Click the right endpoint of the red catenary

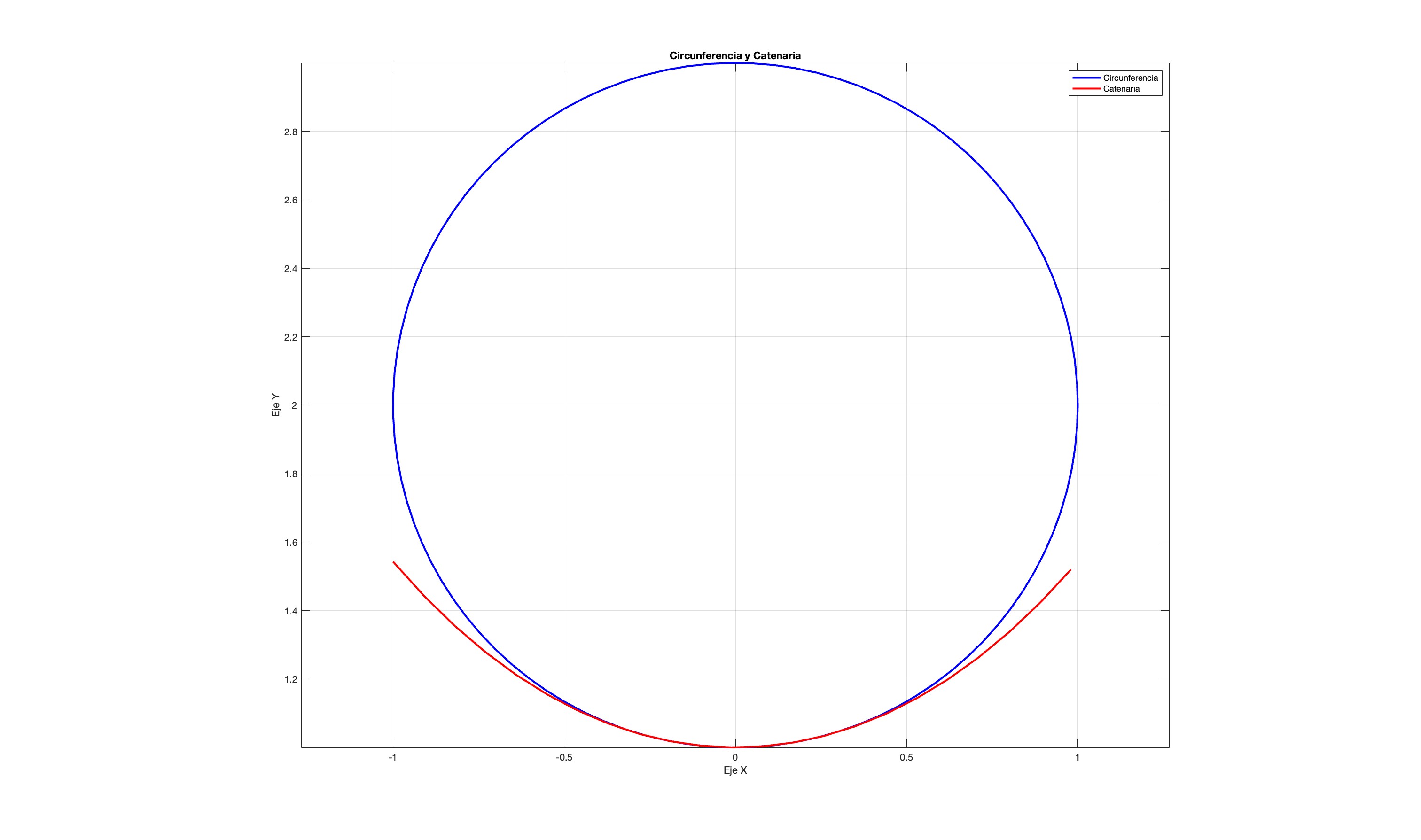[x=1070, y=570]
